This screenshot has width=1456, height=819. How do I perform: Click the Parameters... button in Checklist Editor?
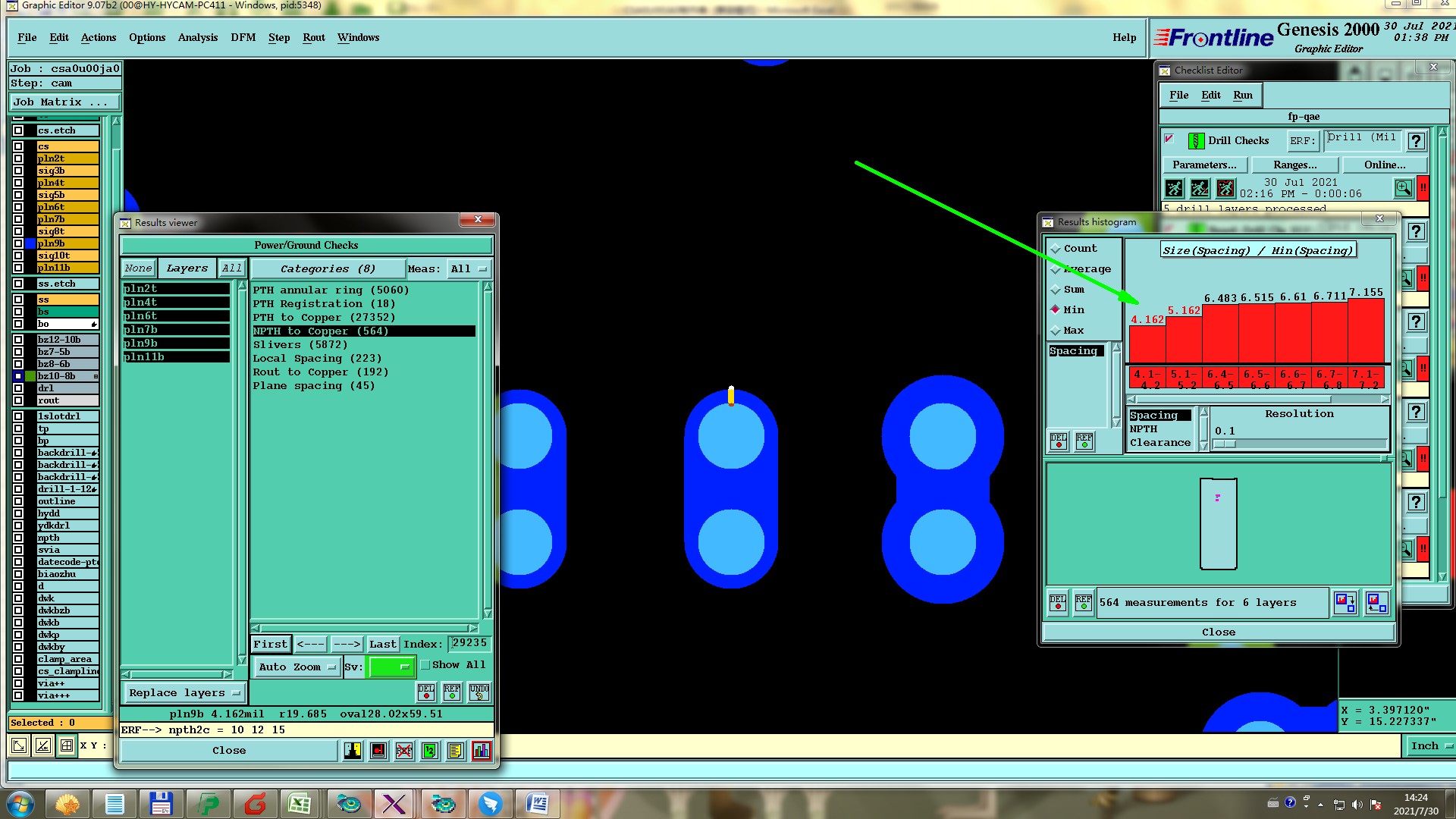click(1203, 165)
